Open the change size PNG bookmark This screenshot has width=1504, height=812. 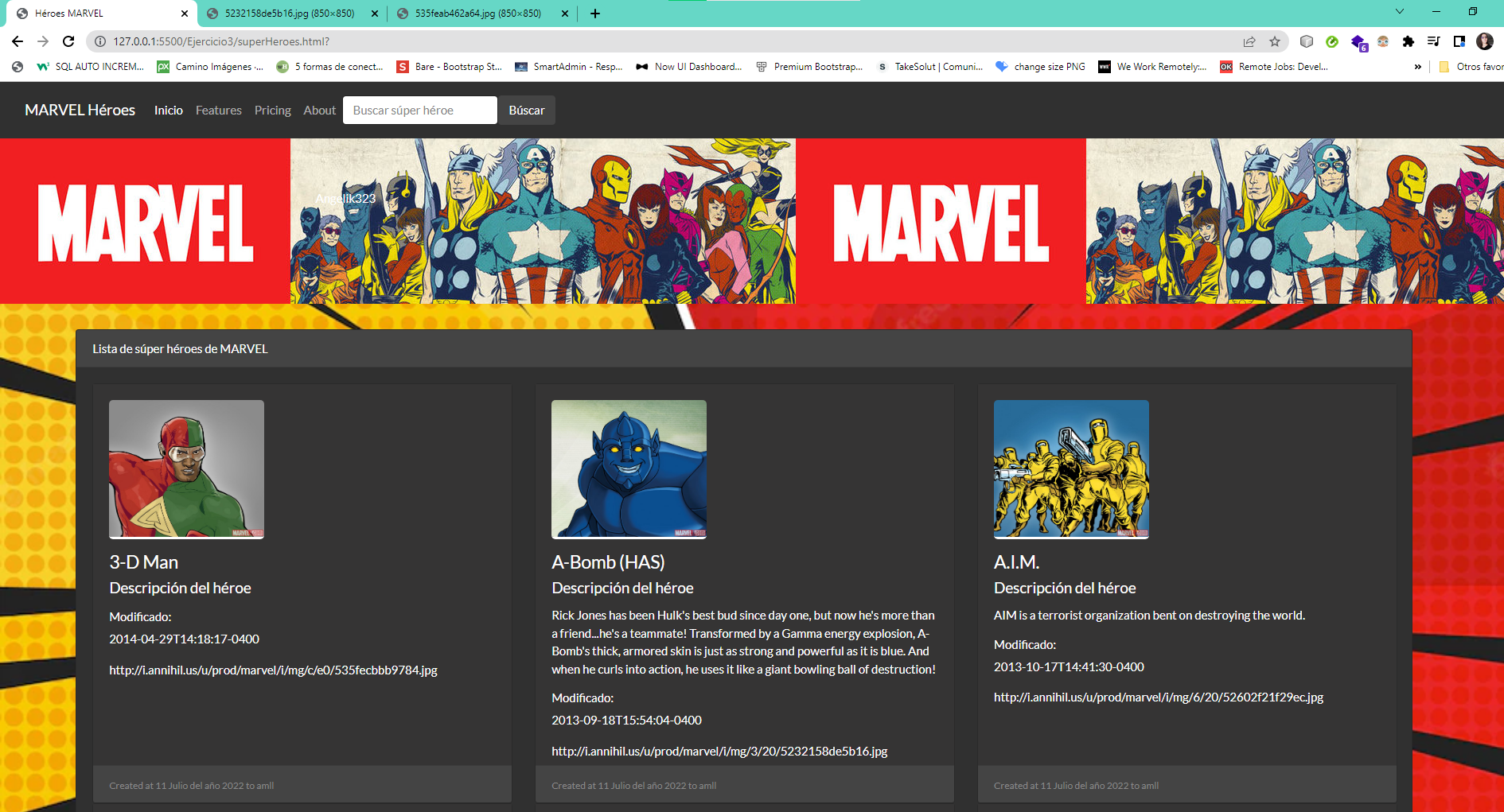pos(1041,67)
